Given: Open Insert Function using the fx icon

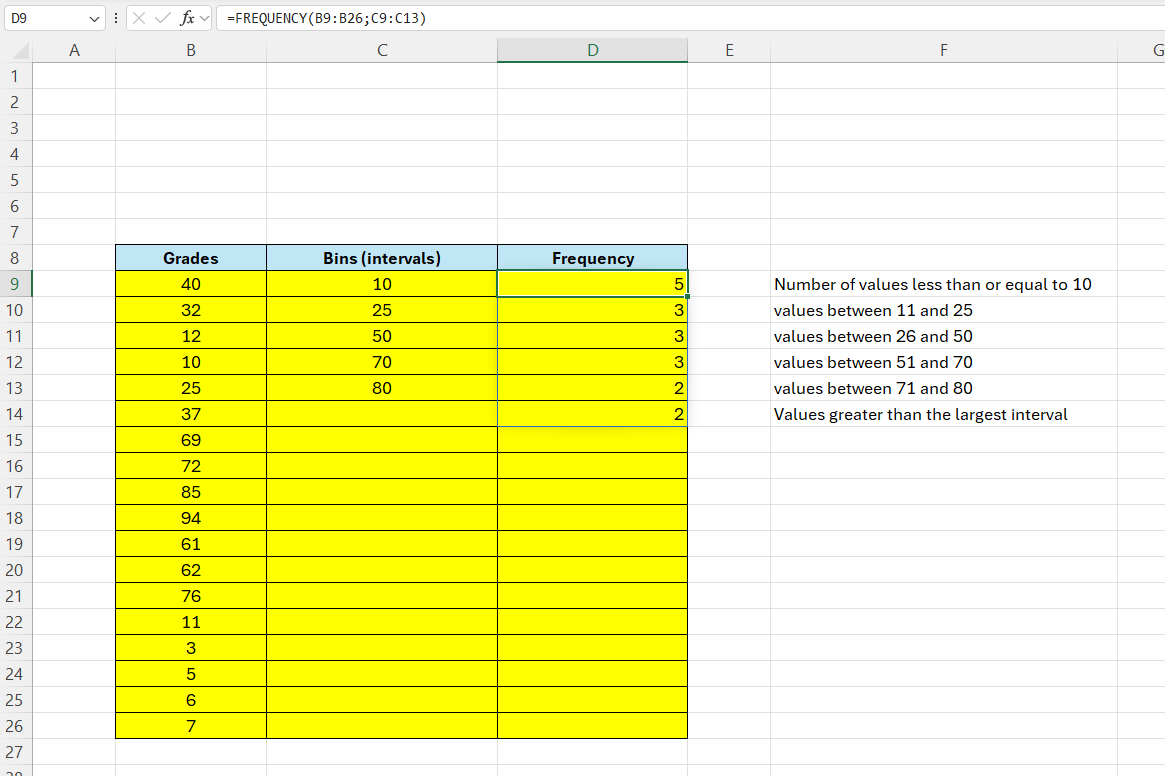Looking at the screenshot, I should pyautogui.click(x=184, y=18).
